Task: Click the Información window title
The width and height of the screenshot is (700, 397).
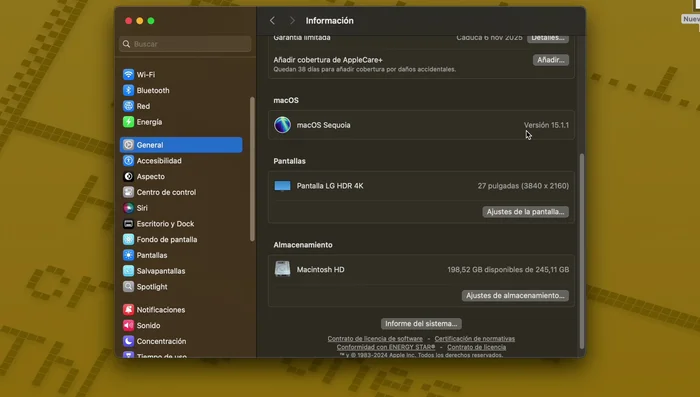Action: (329, 21)
